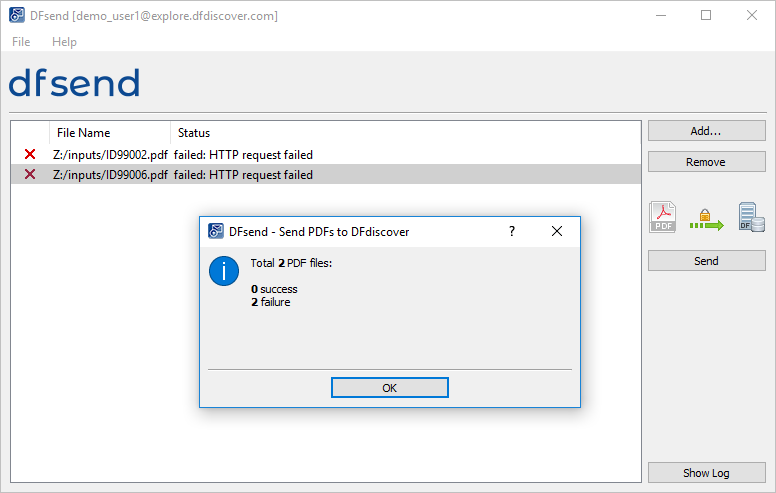Click the dialog's question mark help button
Image resolution: width=776 pixels, height=493 pixels.
point(512,231)
